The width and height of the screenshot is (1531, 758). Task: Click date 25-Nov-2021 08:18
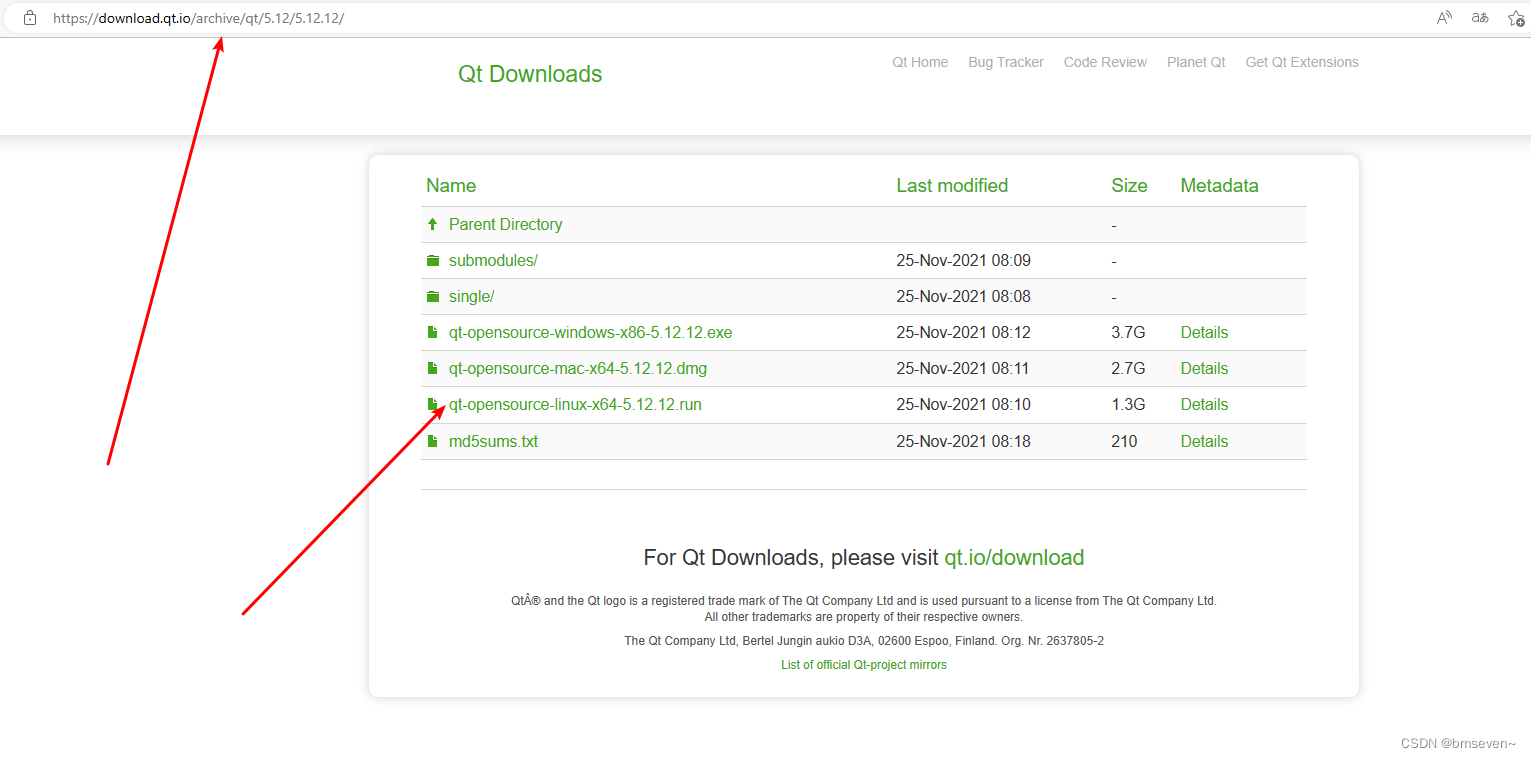click(963, 441)
